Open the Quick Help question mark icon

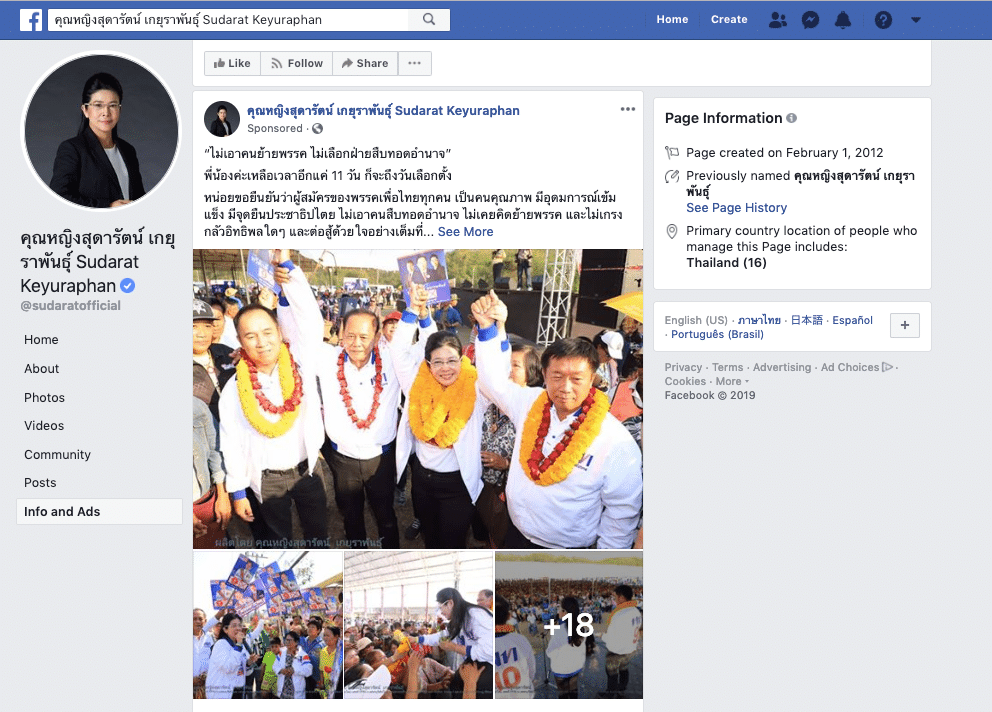pos(883,20)
